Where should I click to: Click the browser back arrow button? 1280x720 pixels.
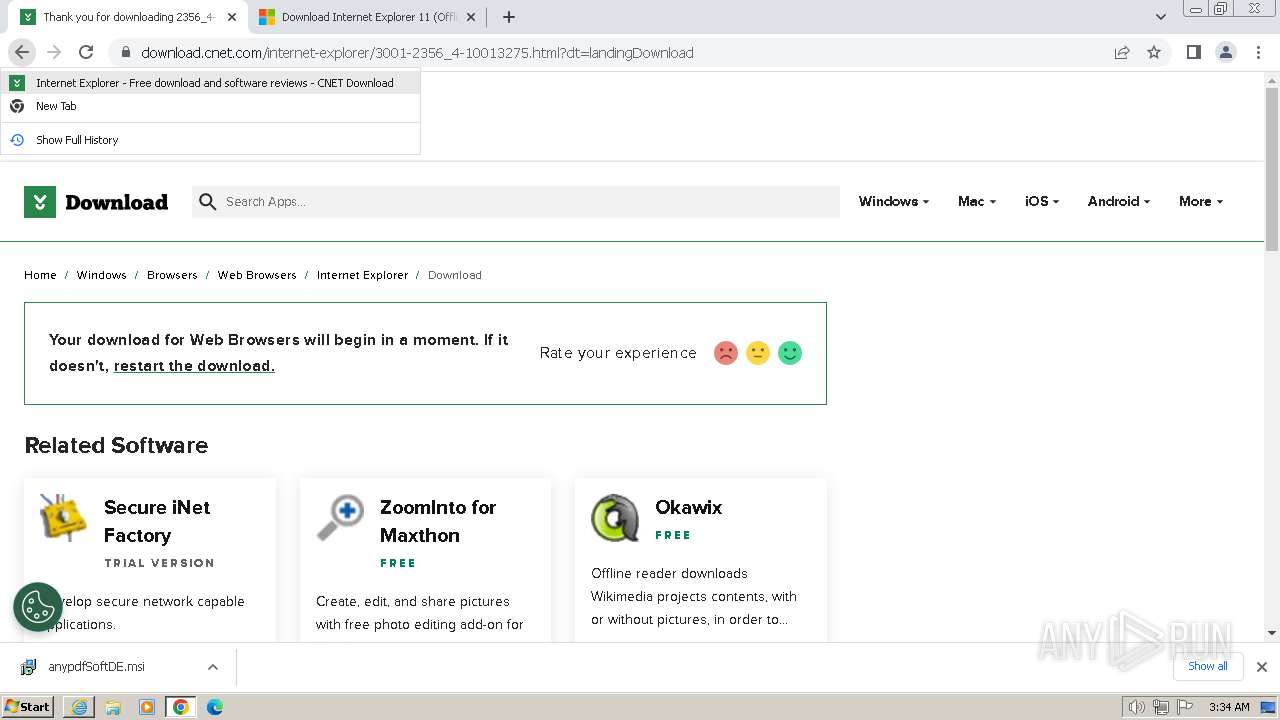(22, 52)
